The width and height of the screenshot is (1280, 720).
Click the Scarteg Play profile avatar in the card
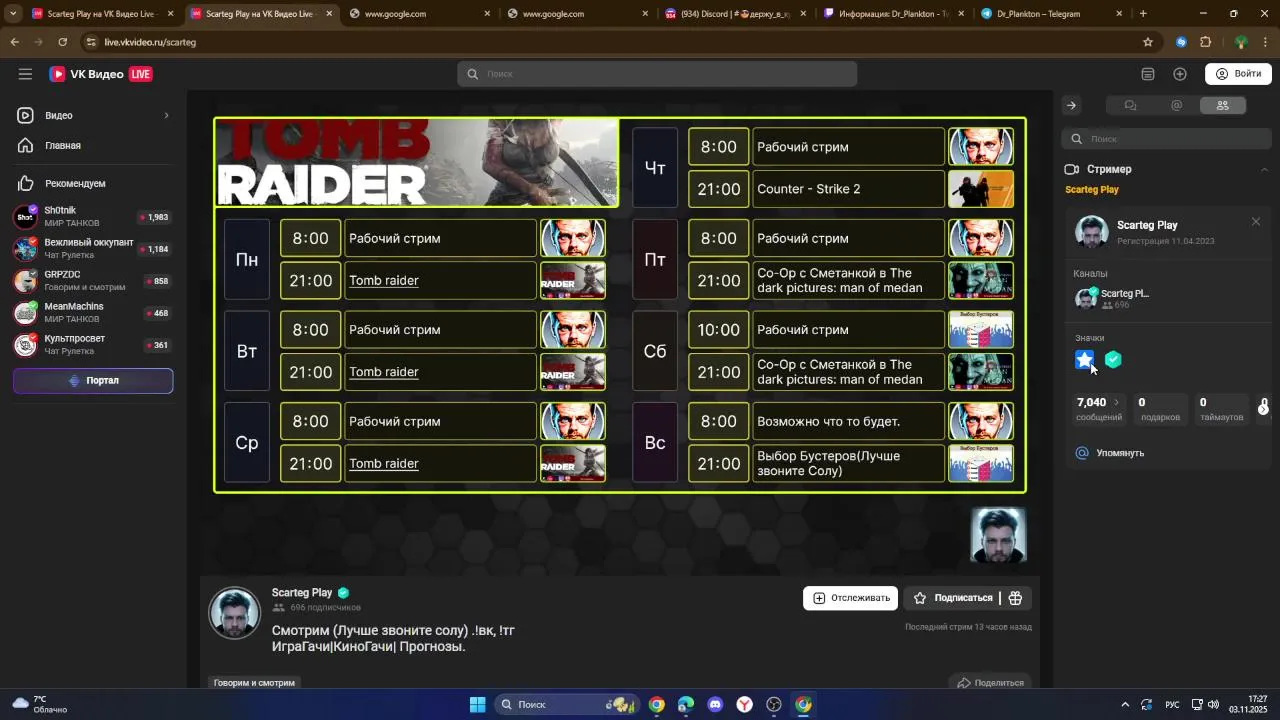[x=1091, y=232]
